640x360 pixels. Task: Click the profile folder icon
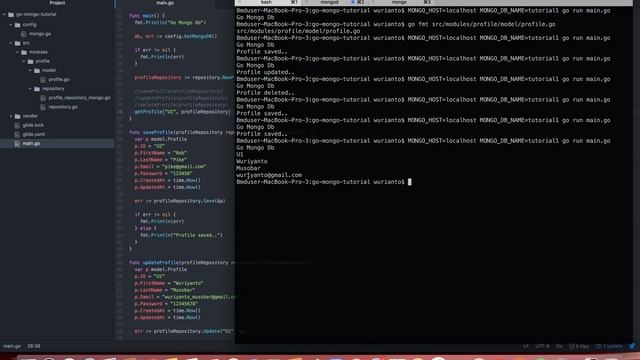[31, 61]
